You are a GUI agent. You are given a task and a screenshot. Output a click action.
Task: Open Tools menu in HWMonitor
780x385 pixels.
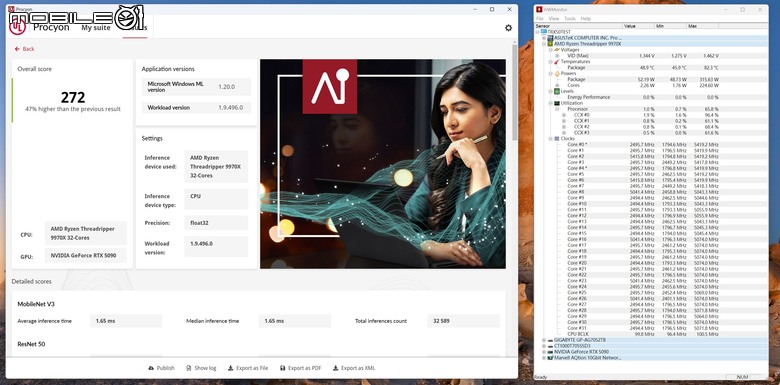coord(570,18)
